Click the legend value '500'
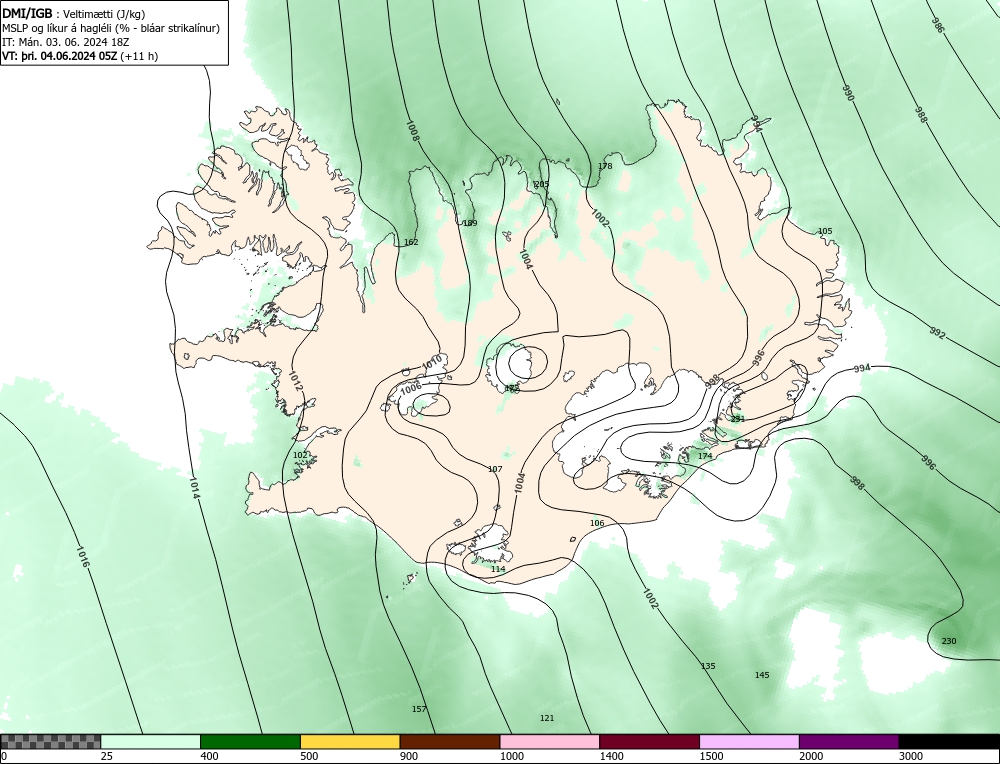The image size is (1000, 764). tap(309, 756)
